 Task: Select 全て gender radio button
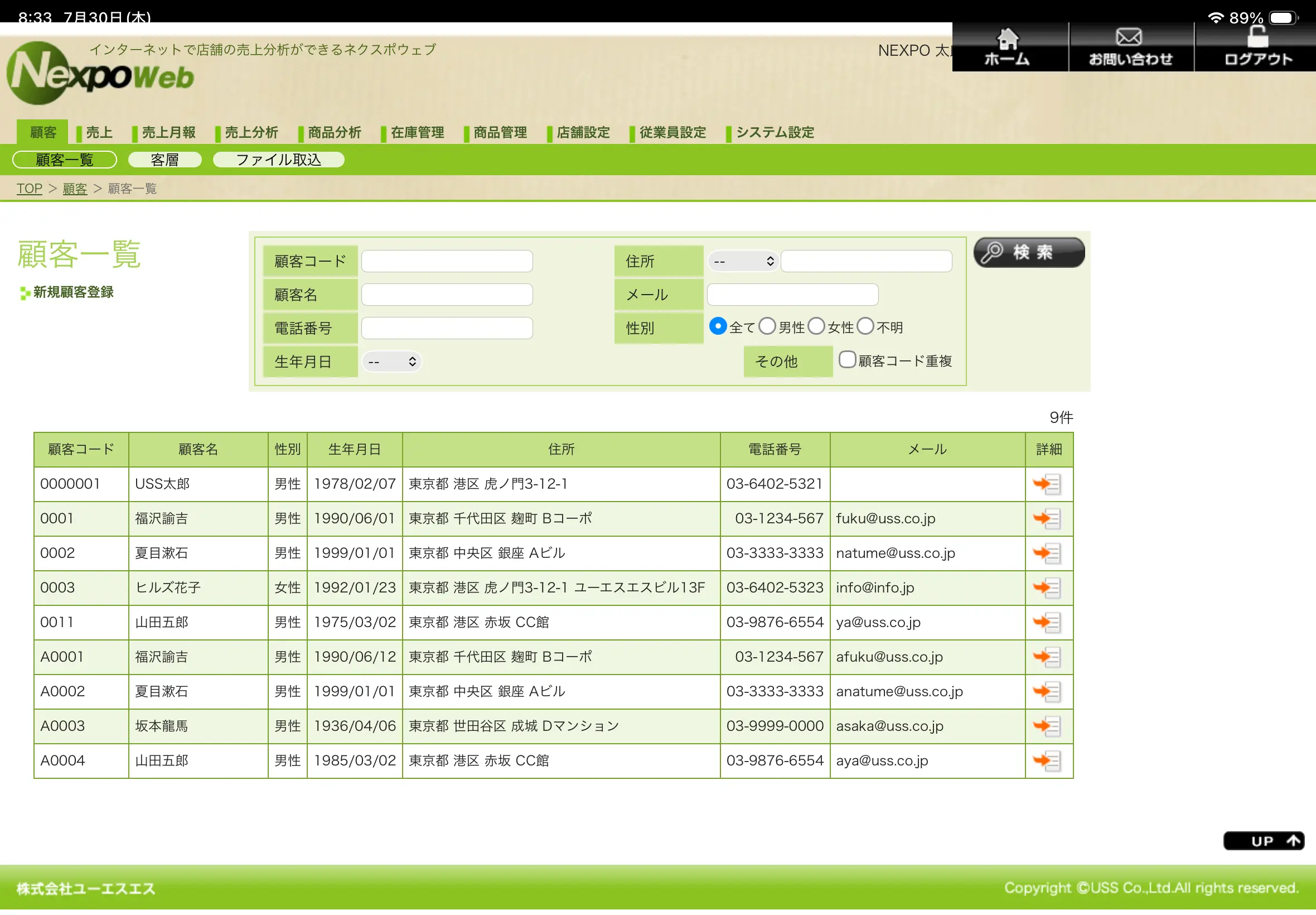[717, 326]
